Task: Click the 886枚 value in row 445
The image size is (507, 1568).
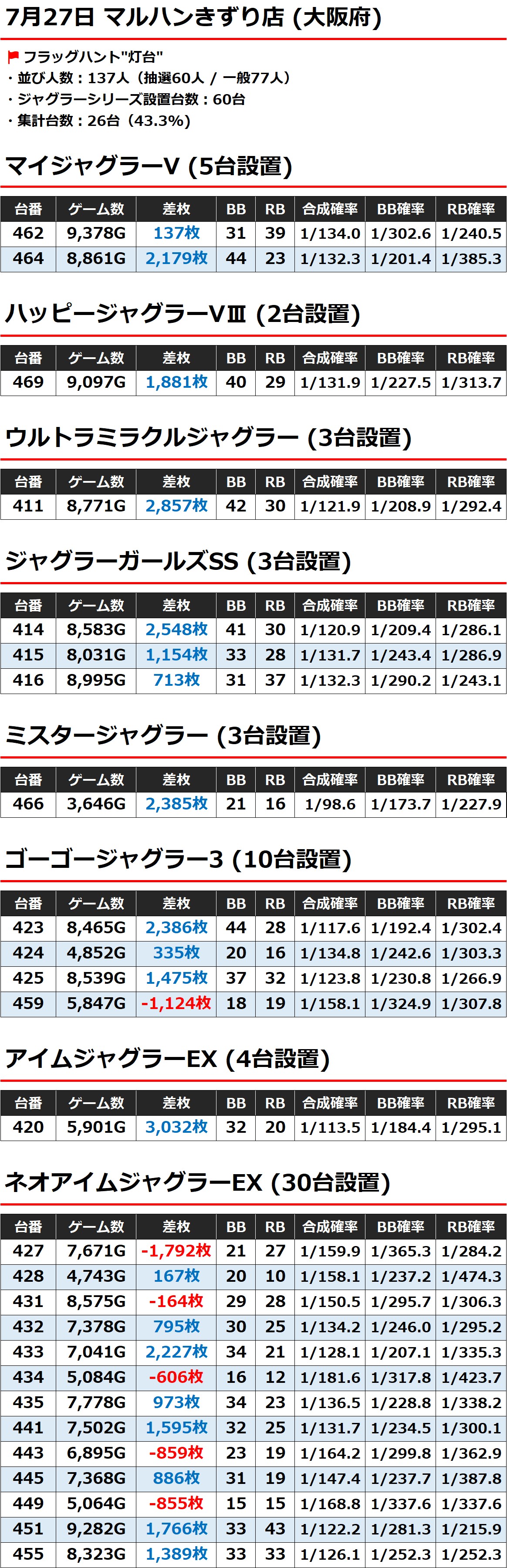Action: coord(176,1479)
